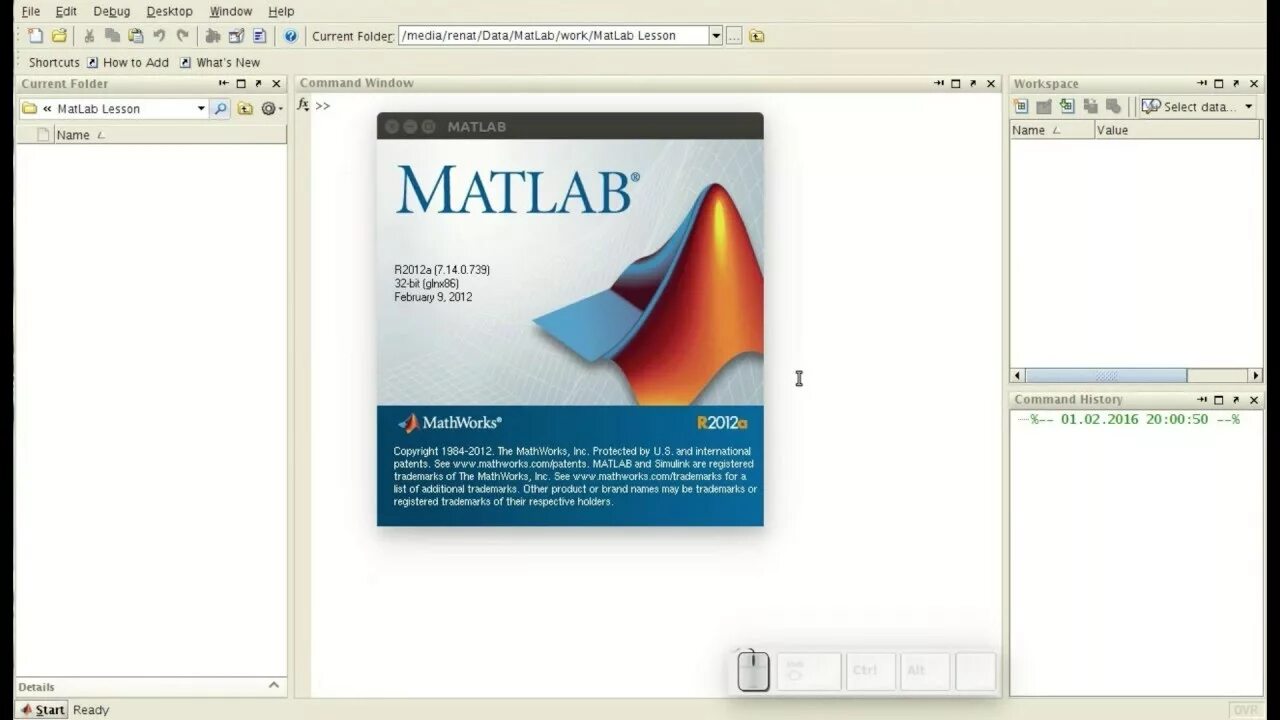Expand the MatLab Lesson folder path dropdown

201,108
